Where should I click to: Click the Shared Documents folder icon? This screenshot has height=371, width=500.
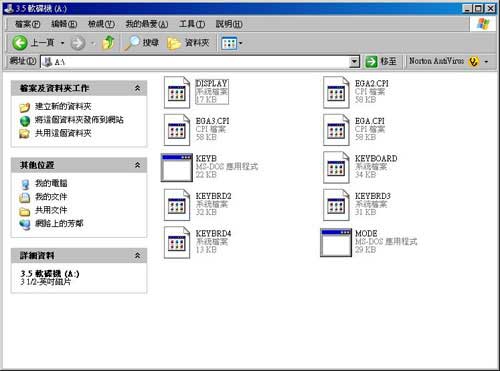25,211
